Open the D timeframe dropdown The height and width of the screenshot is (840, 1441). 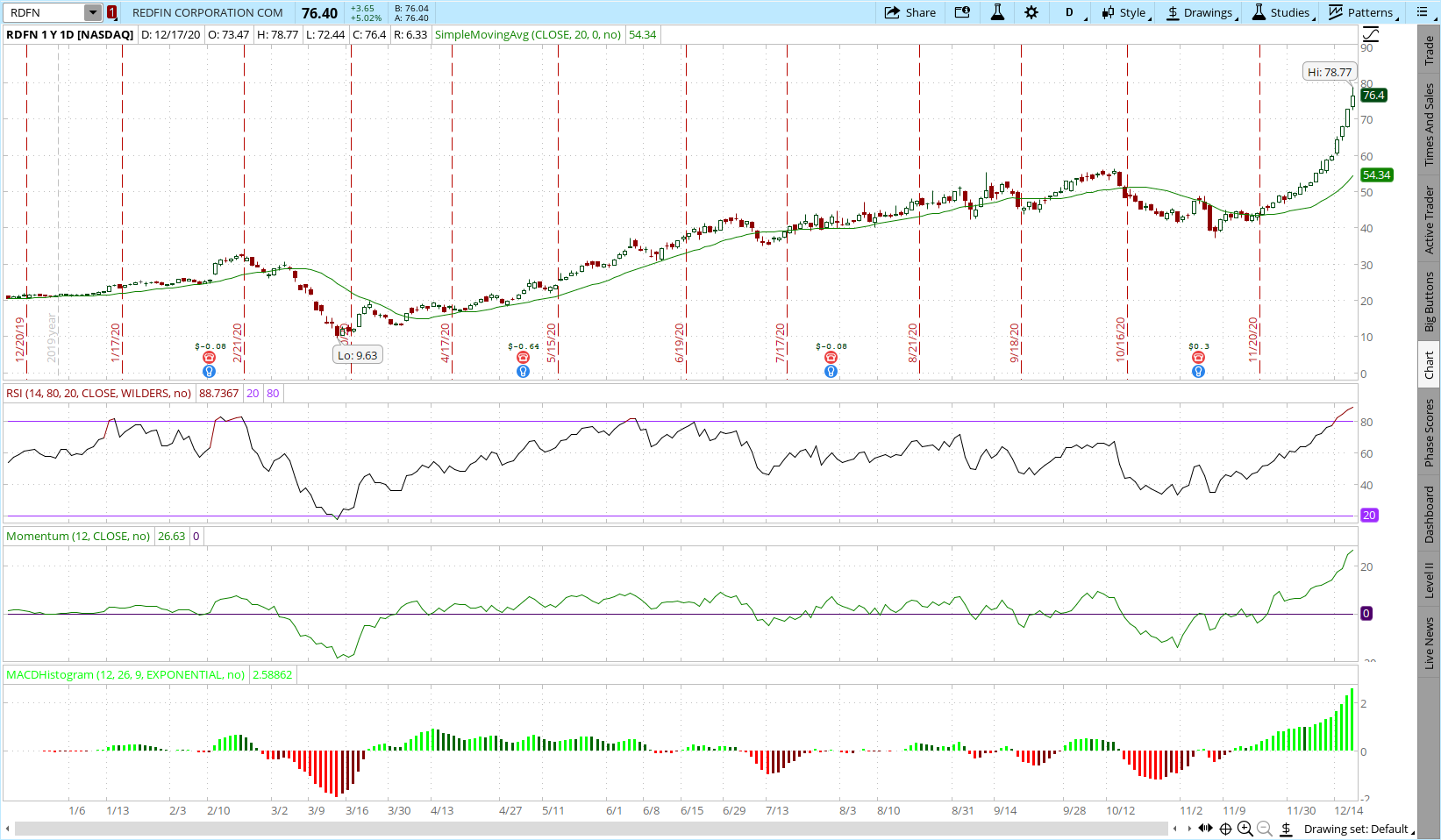pos(1070,12)
